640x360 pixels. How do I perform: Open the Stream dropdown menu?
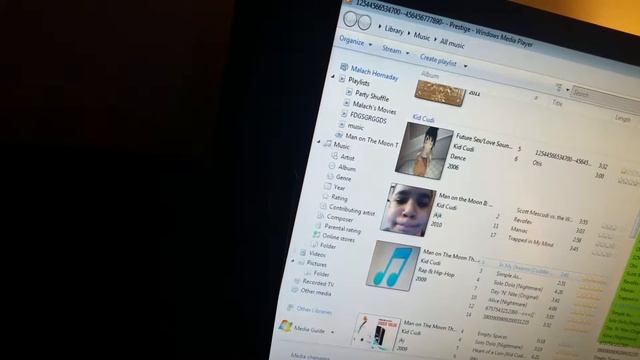(x=395, y=51)
